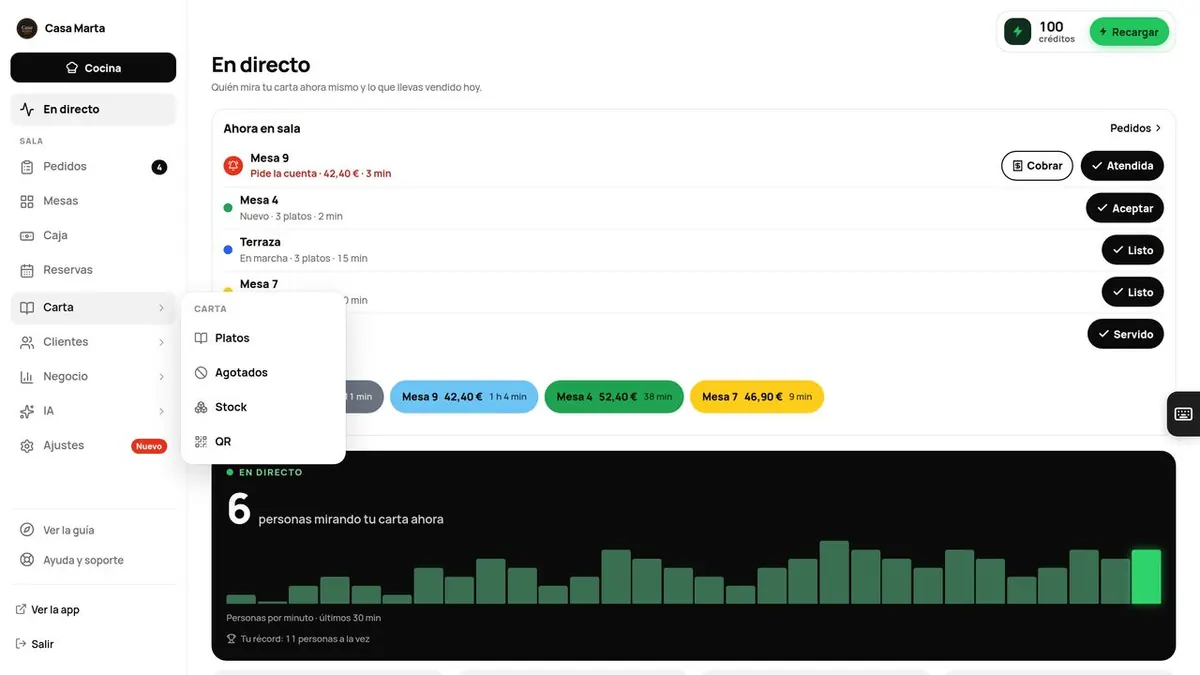Go to Mesas via its grid icon
This screenshot has height=675, width=1200.
(x=27, y=201)
